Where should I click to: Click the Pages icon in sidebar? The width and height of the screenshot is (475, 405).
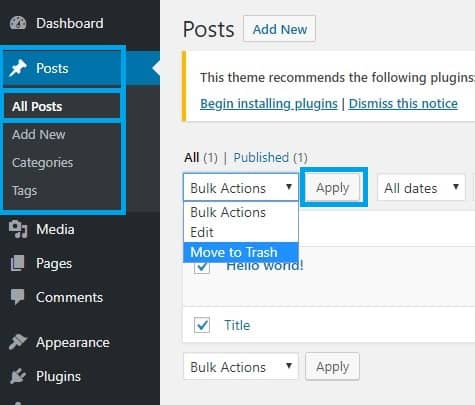(17, 263)
